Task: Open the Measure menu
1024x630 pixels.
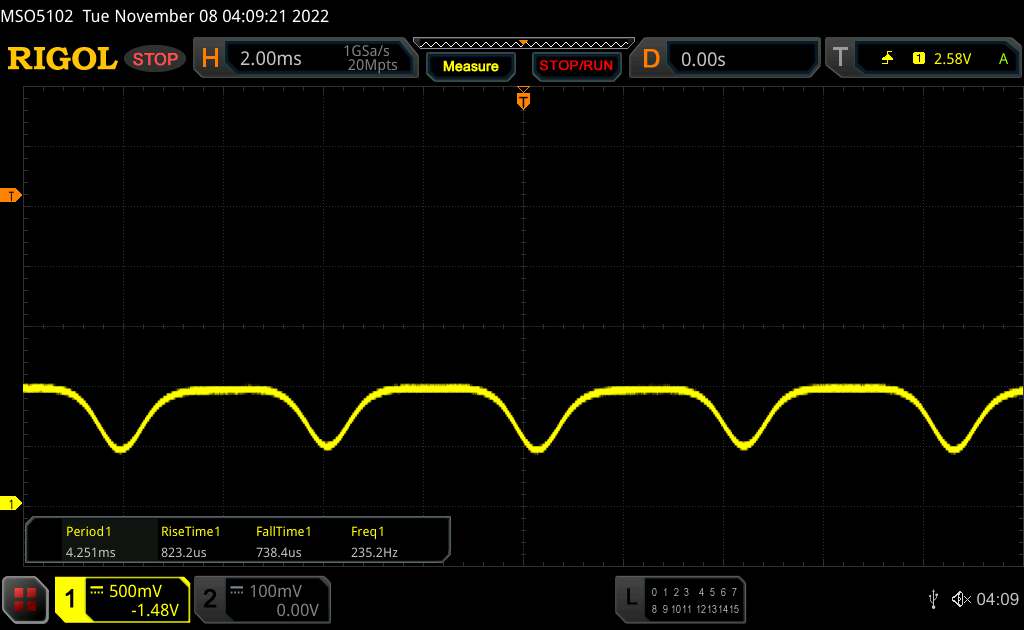Action: [x=470, y=66]
